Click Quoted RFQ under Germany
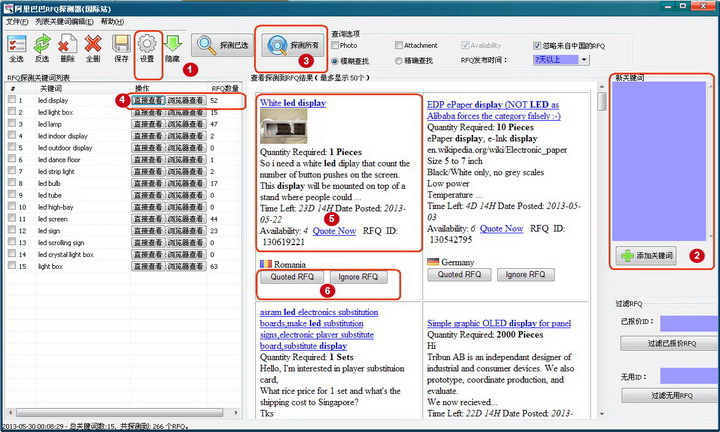Image resolution: width=720 pixels, height=432 pixels. pyautogui.click(x=459, y=275)
